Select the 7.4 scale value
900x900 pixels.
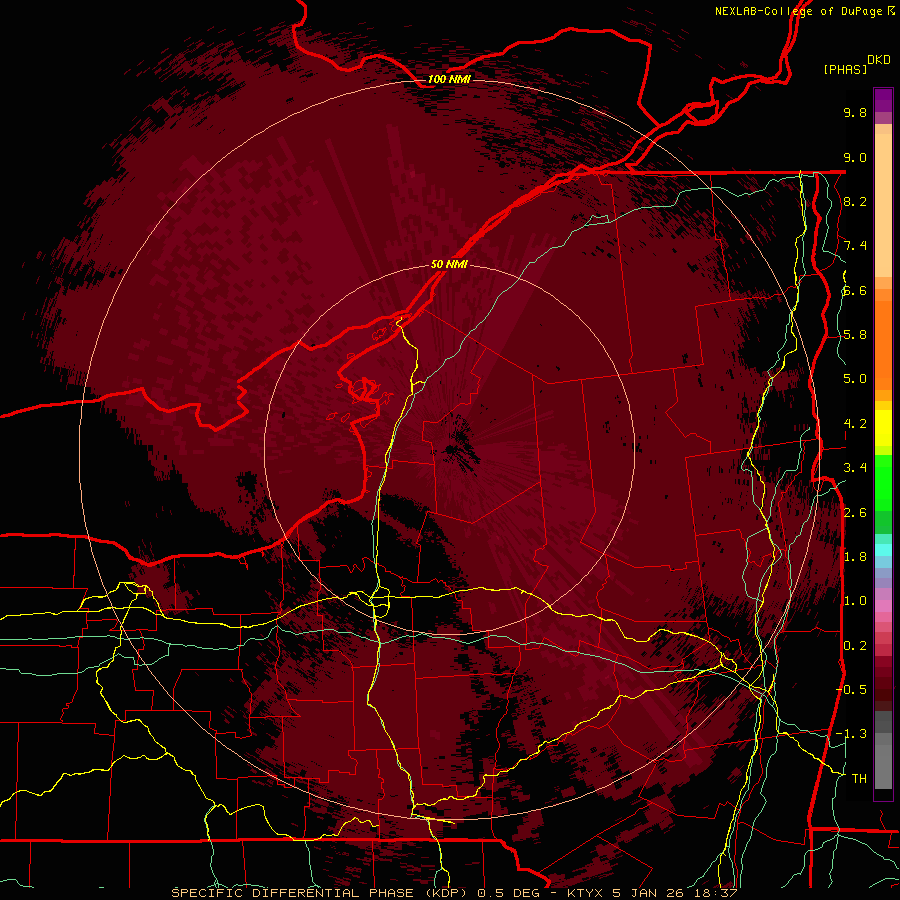tap(855, 246)
